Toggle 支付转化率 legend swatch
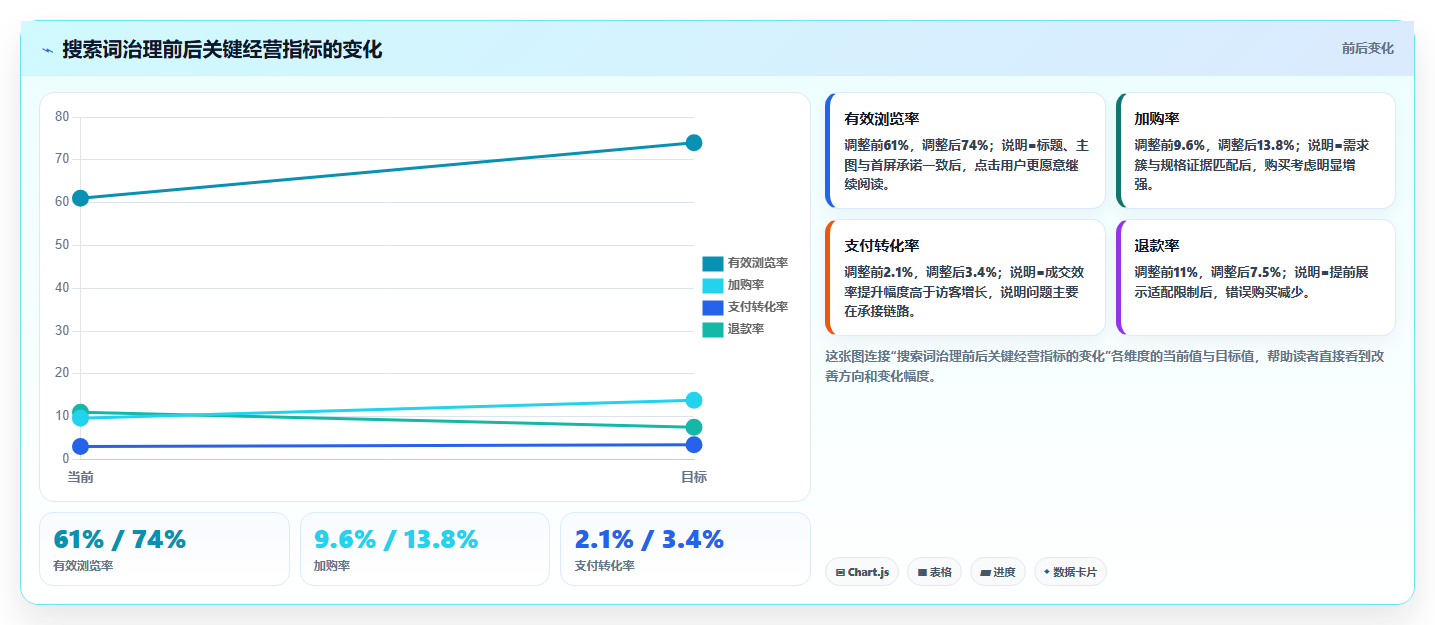 click(712, 307)
